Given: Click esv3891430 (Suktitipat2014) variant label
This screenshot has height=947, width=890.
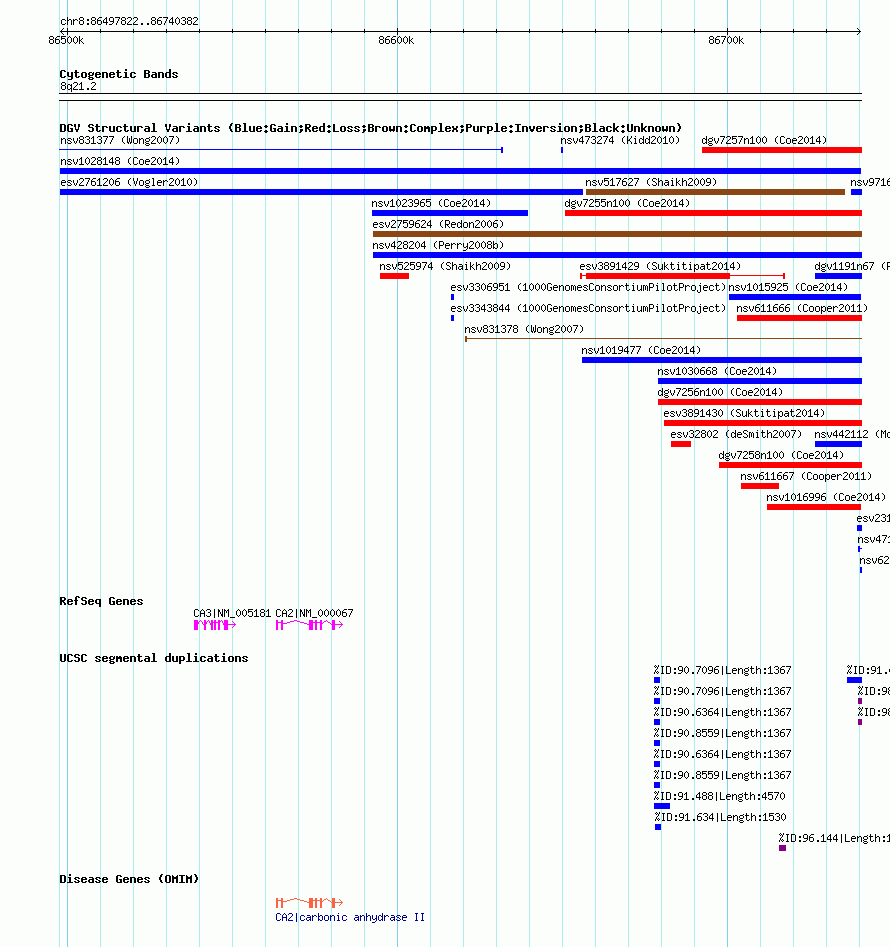Looking at the screenshot, I should point(744,414).
